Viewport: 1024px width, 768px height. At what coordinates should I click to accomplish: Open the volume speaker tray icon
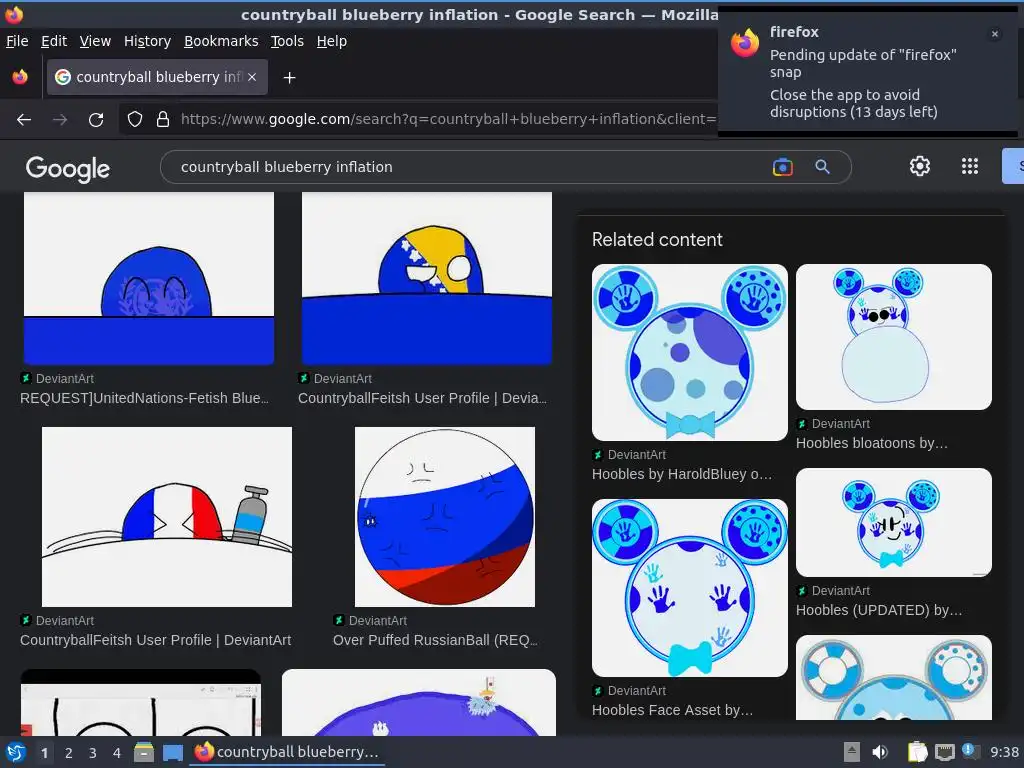pos(880,752)
